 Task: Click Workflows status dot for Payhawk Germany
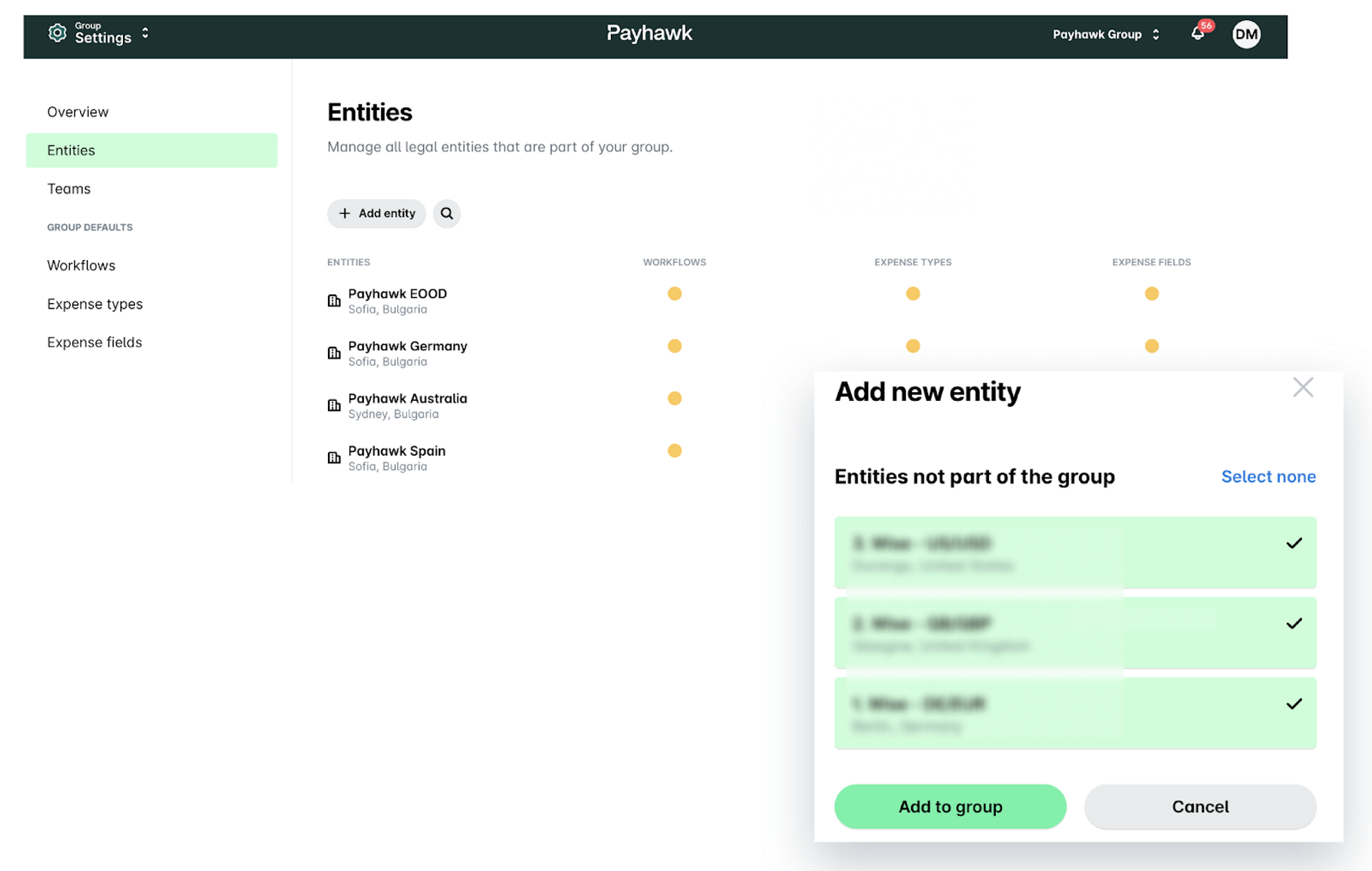click(x=675, y=346)
